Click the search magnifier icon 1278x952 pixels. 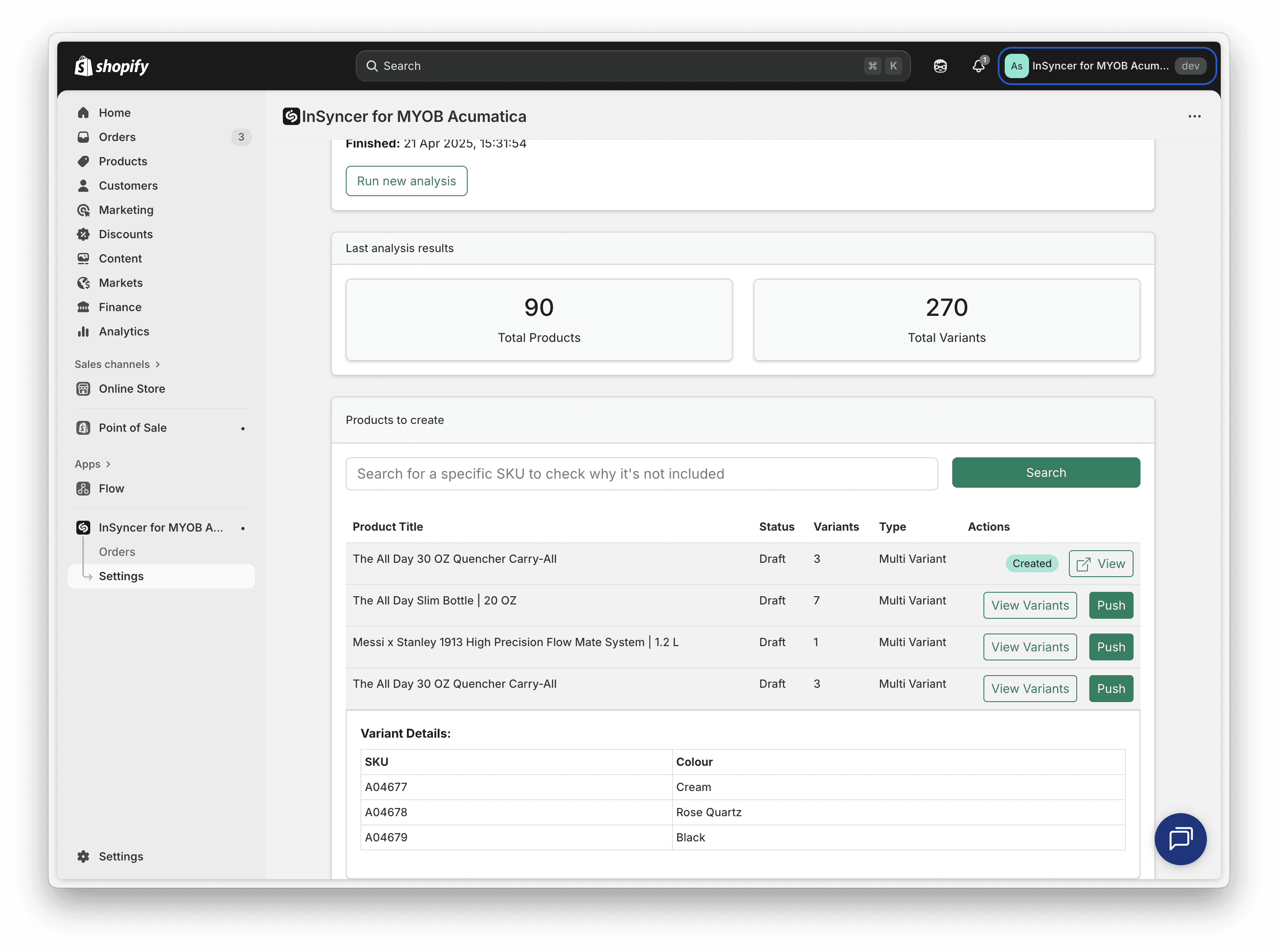pos(372,66)
